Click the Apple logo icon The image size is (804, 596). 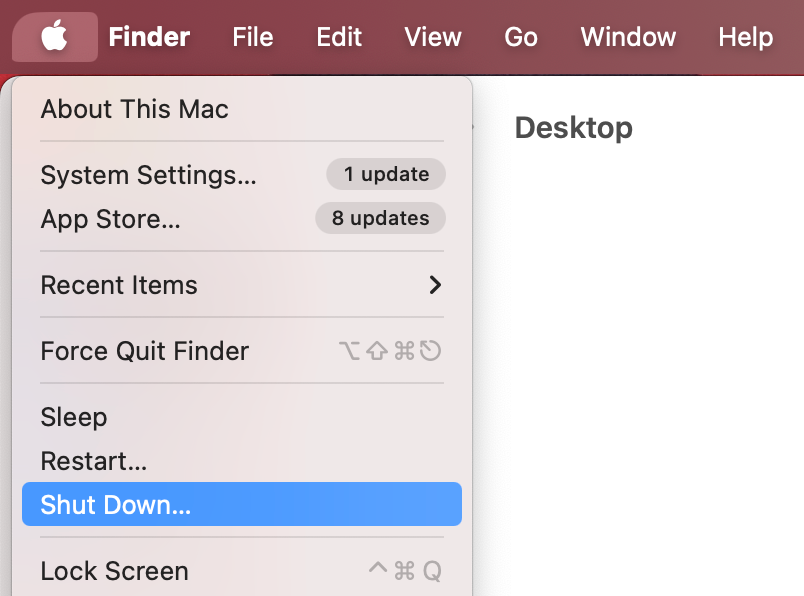(54, 36)
